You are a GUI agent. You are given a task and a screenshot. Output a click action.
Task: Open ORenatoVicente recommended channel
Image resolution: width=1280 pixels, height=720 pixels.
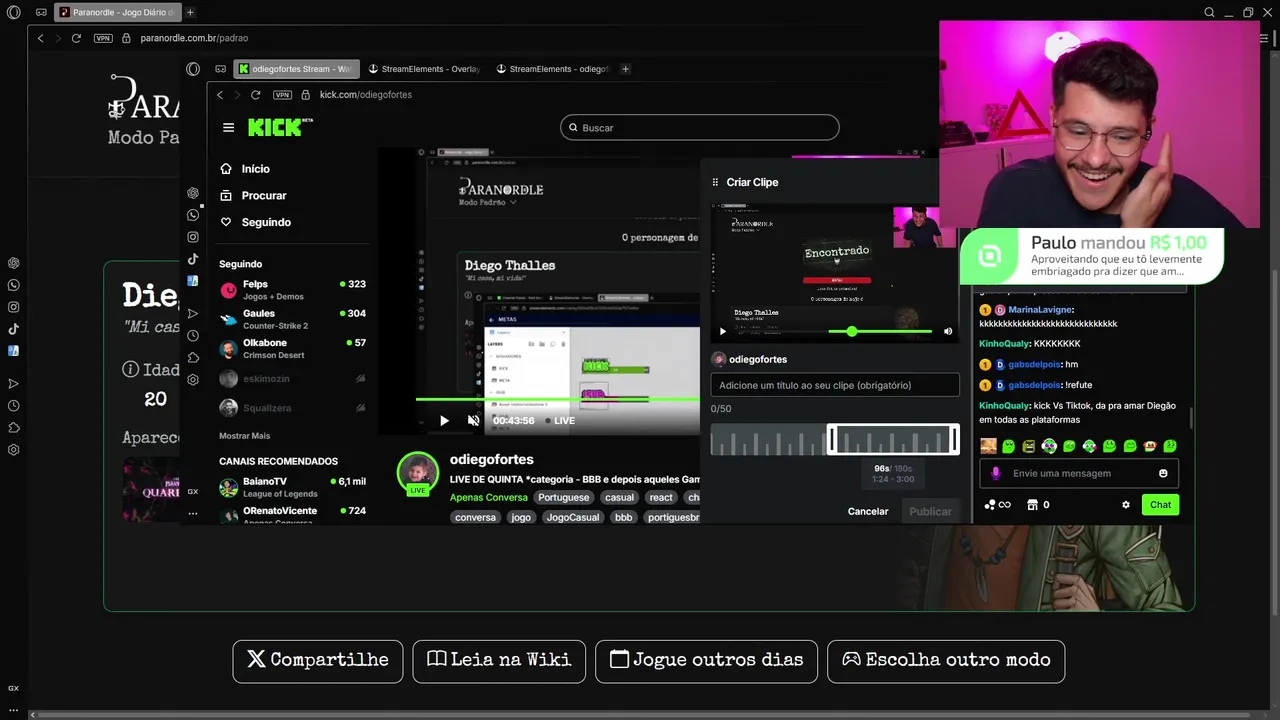[292, 515]
